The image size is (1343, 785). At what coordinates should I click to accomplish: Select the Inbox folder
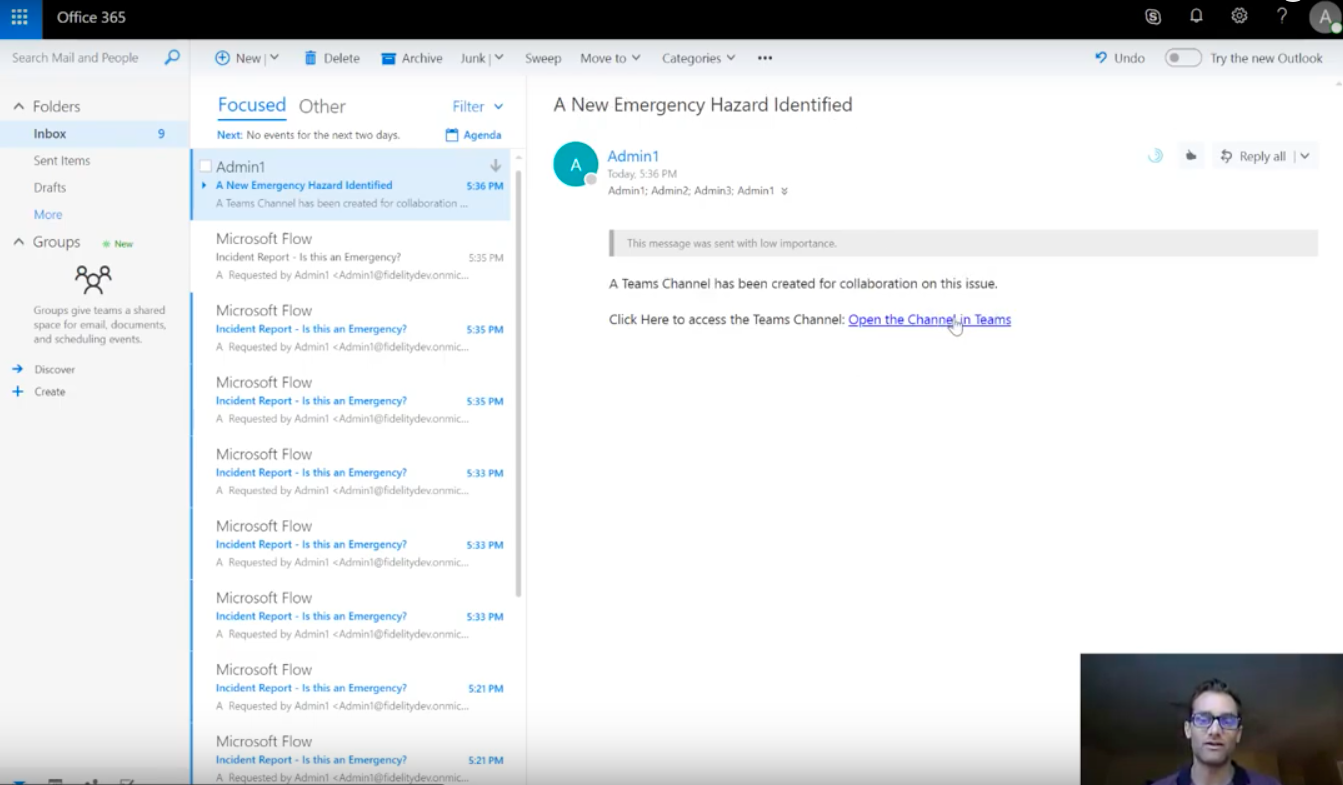94,134
